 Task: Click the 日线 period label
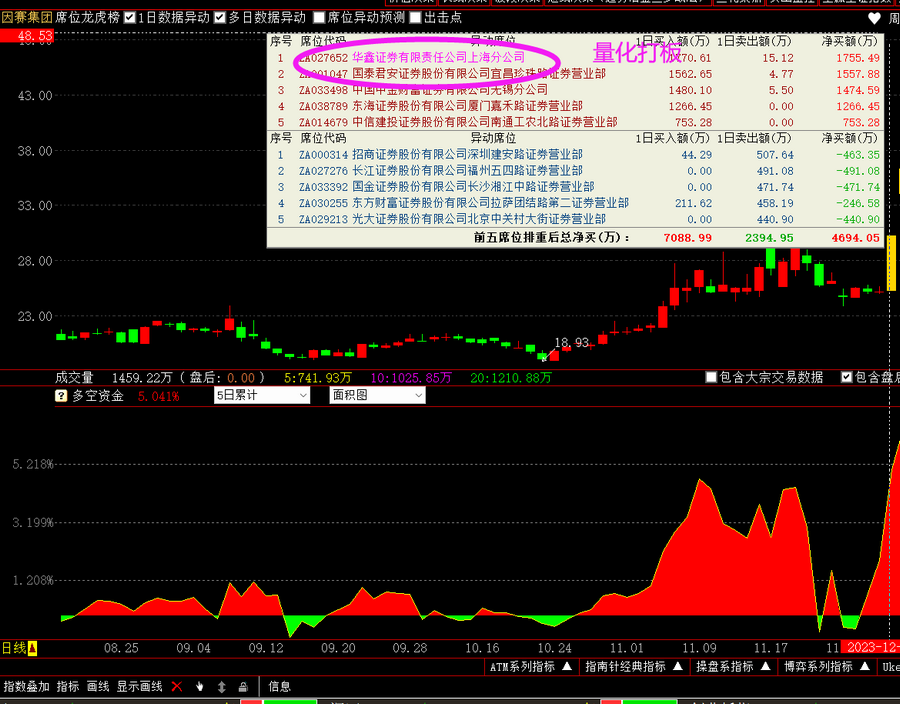[14, 648]
